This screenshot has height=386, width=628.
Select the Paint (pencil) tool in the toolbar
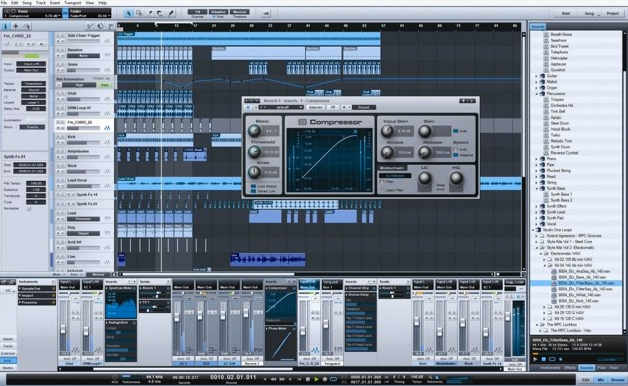pyautogui.click(x=171, y=13)
